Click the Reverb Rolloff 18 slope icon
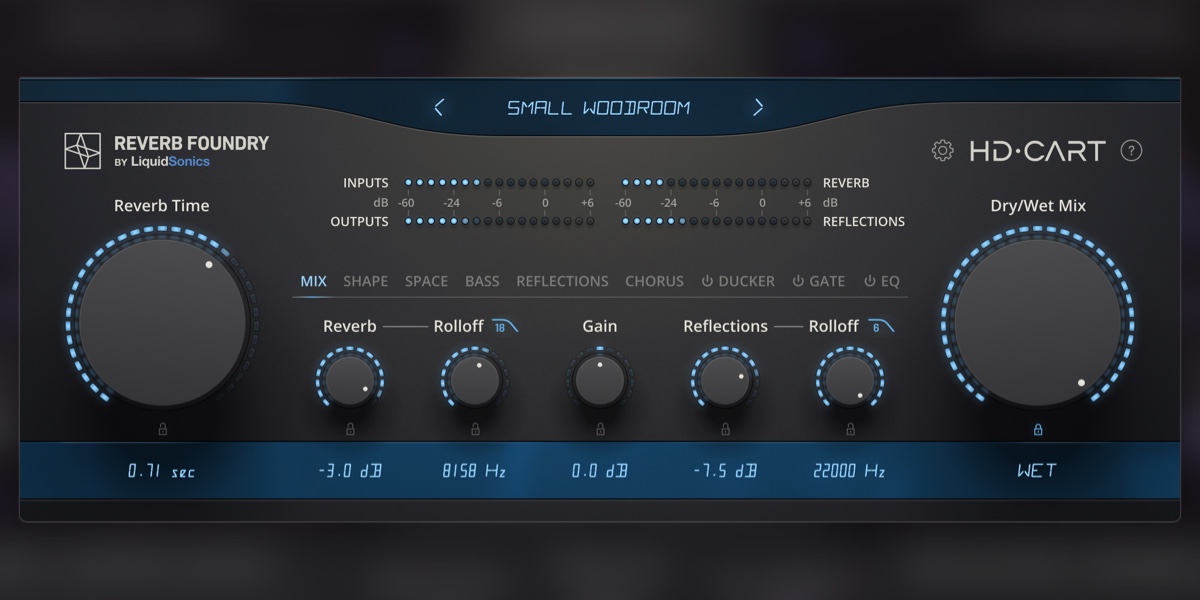Screen dimensions: 1200x600 pyautogui.click(x=505, y=326)
